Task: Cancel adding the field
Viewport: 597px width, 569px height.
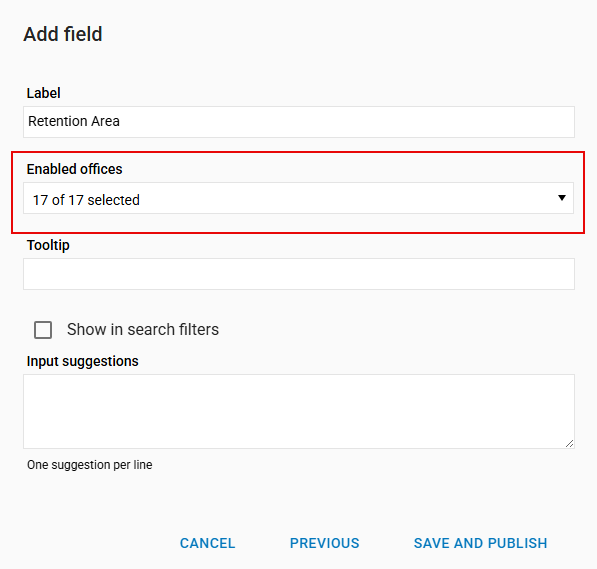Action: (x=208, y=543)
